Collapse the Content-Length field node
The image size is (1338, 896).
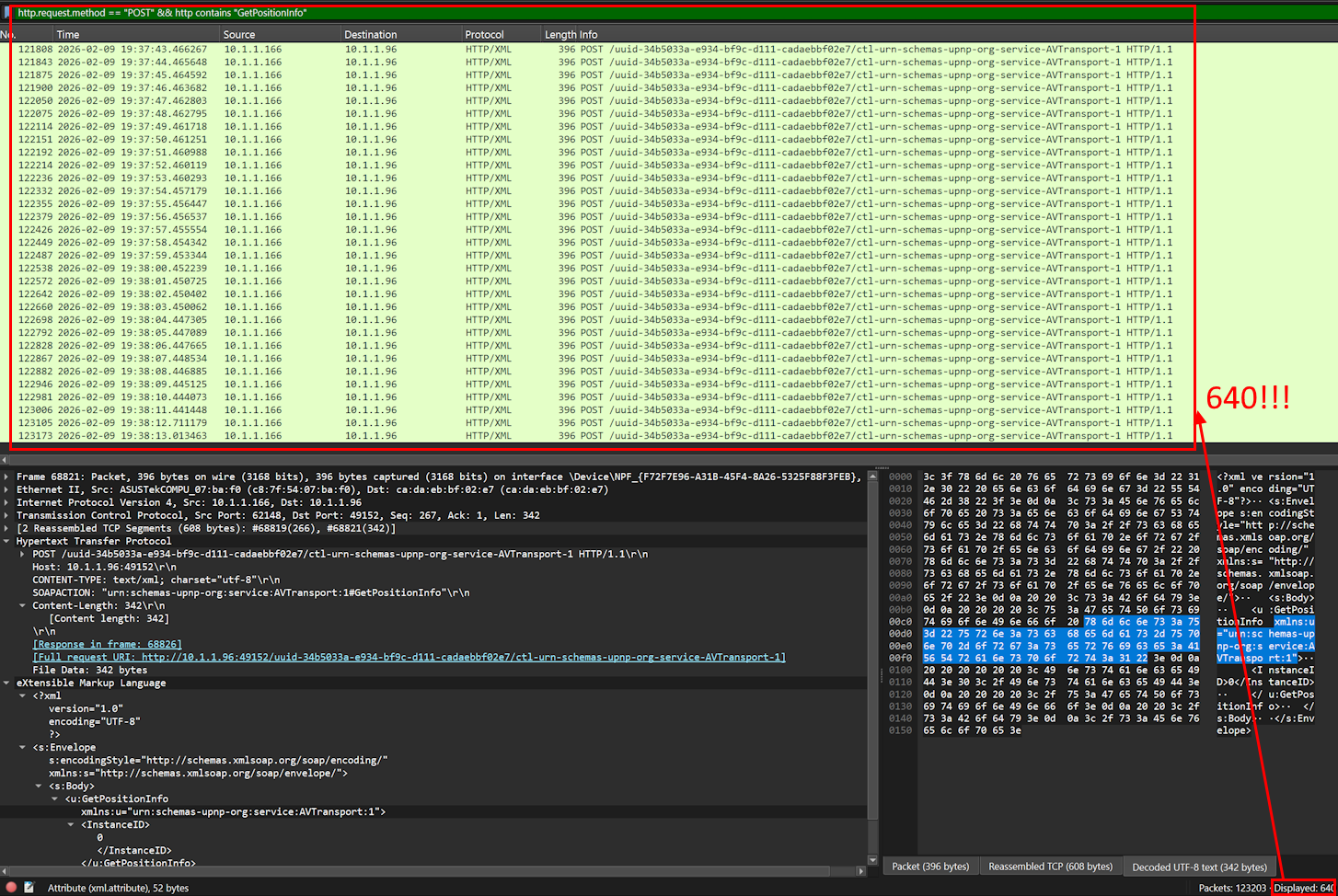[x=23, y=605]
